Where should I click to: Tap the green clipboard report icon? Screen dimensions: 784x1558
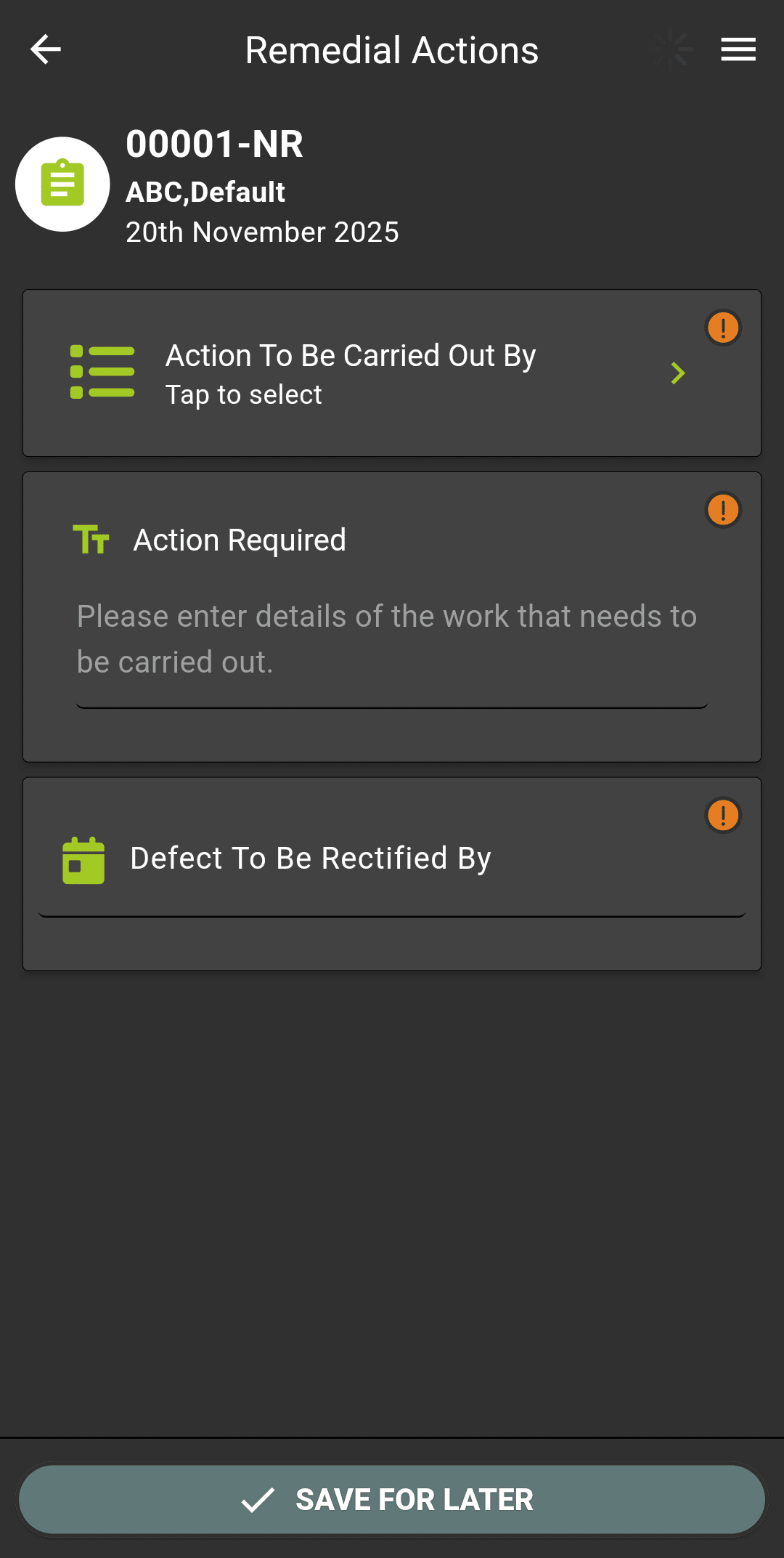click(x=62, y=184)
